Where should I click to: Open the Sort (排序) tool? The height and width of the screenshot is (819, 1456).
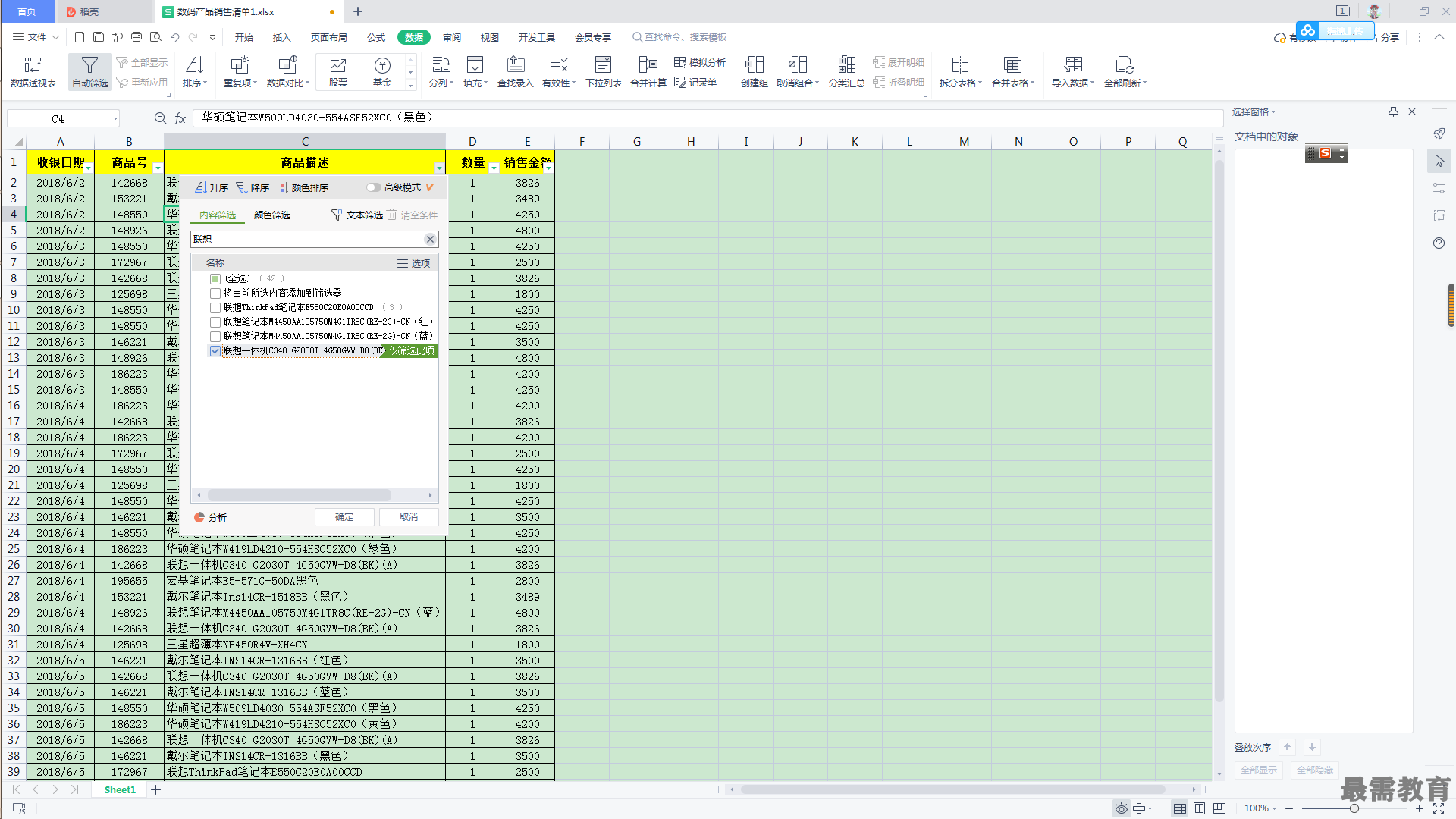pyautogui.click(x=195, y=72)
